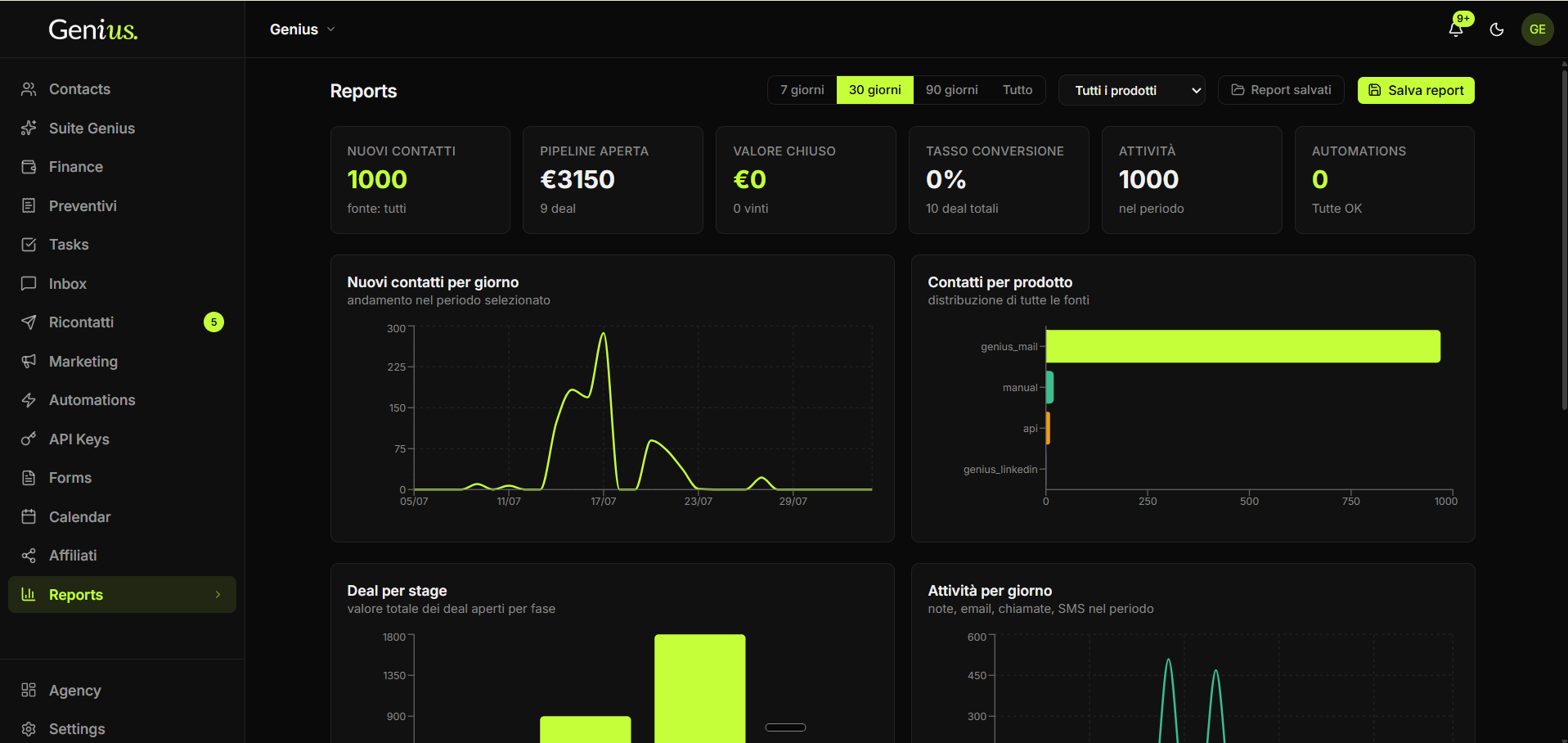Open the notifications bell icon
Screen dimensions: 1568x743
click(x=1456, y=29)
